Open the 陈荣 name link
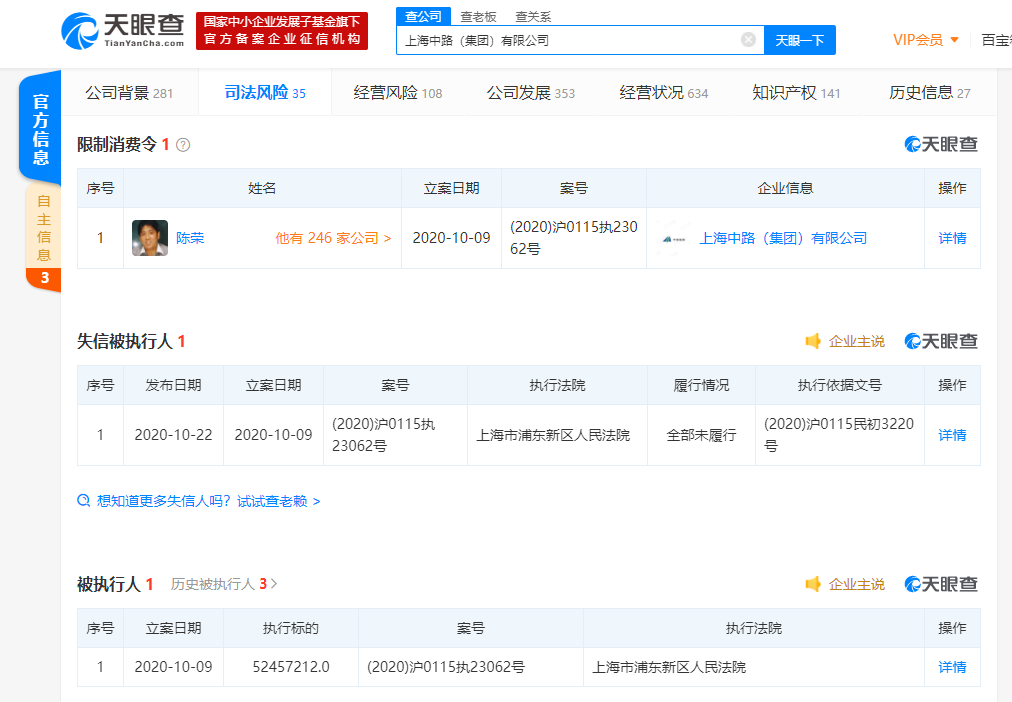Image resolution: width=1012 pixels, height=702 pixels. (x=190, y=238)
